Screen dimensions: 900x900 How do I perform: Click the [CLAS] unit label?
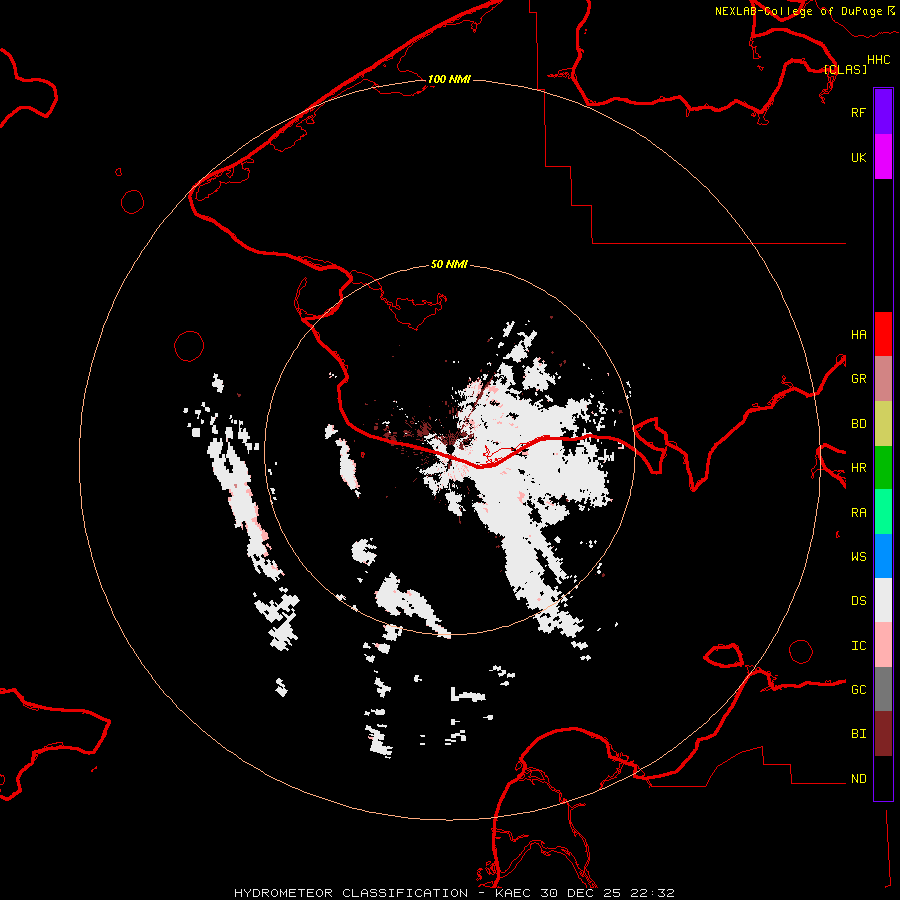pos(845,69)
